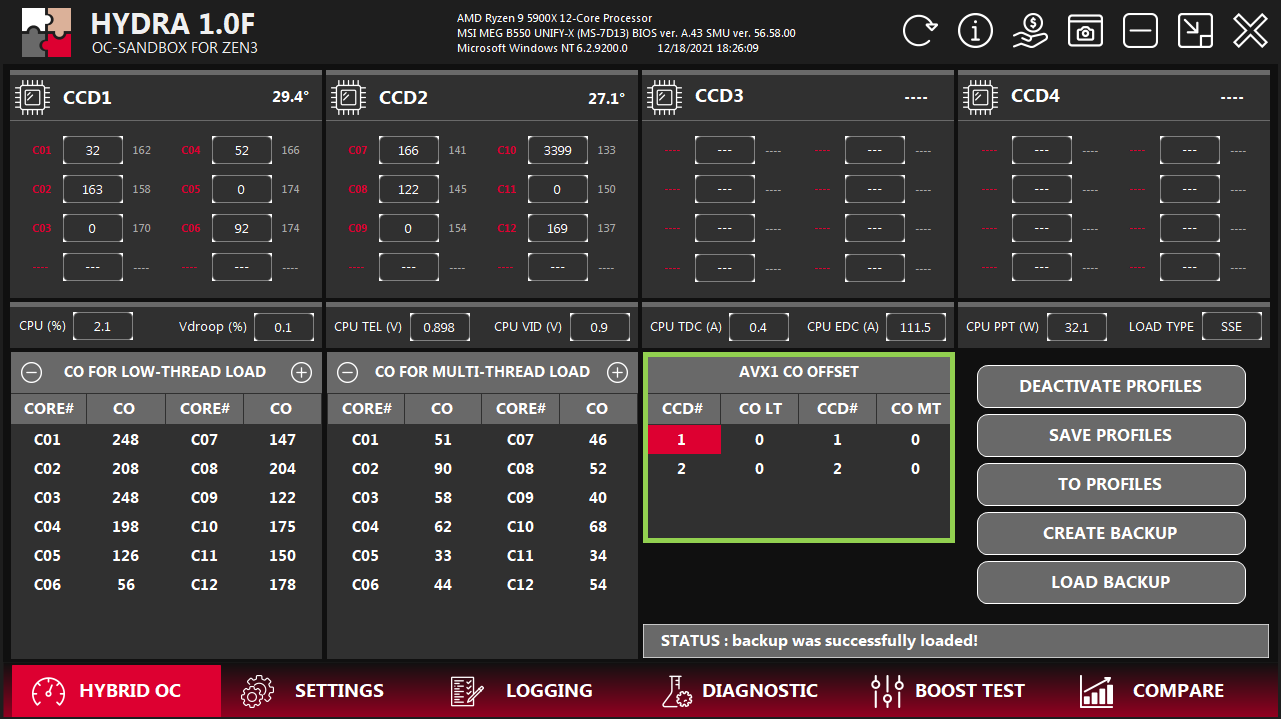Image resolution: width=1281 pixels, height=720 pixels.
Task: Click the C04 value field showing 52
Action: (242, 150)
